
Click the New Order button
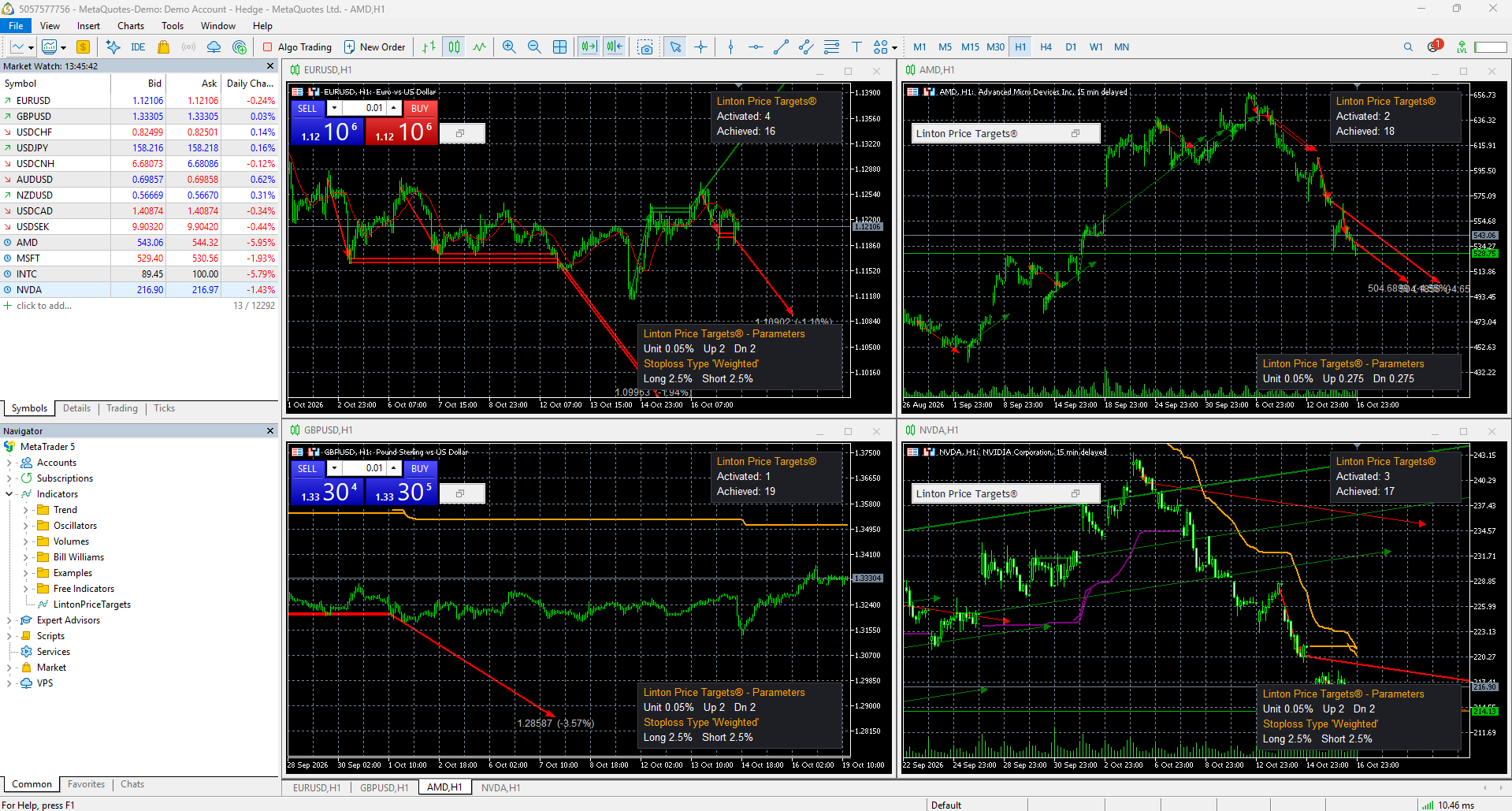[374, 47]
